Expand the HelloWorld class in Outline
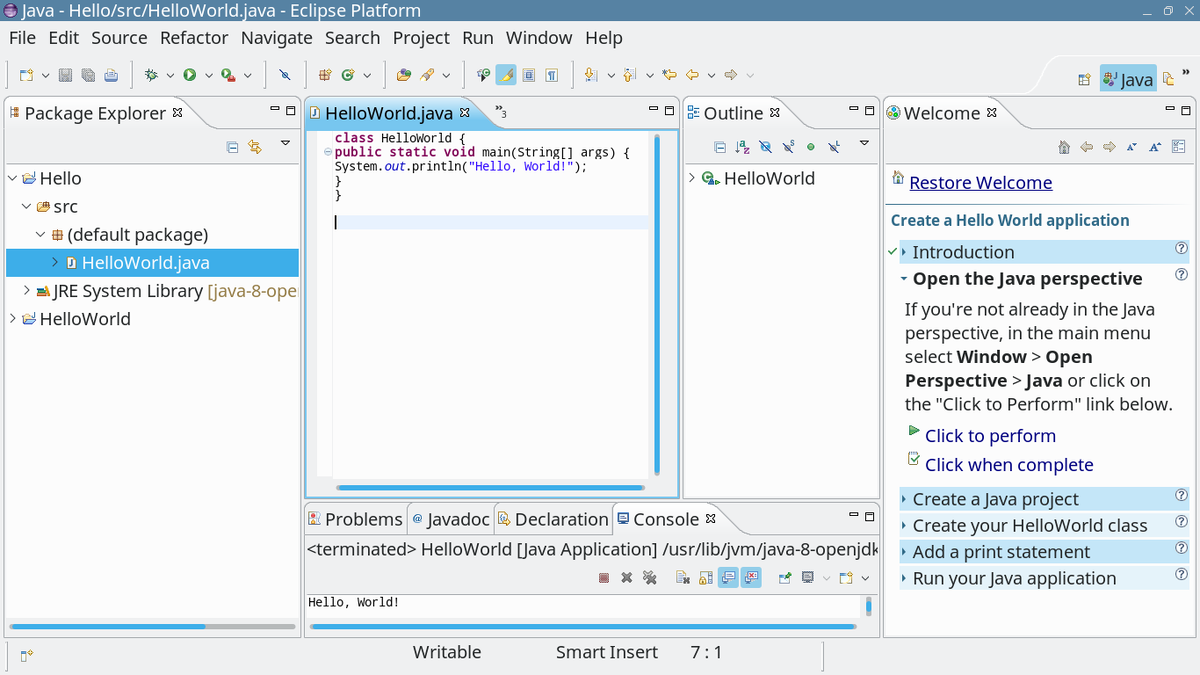Viewport: 1200px width, 675px height. 692,178
